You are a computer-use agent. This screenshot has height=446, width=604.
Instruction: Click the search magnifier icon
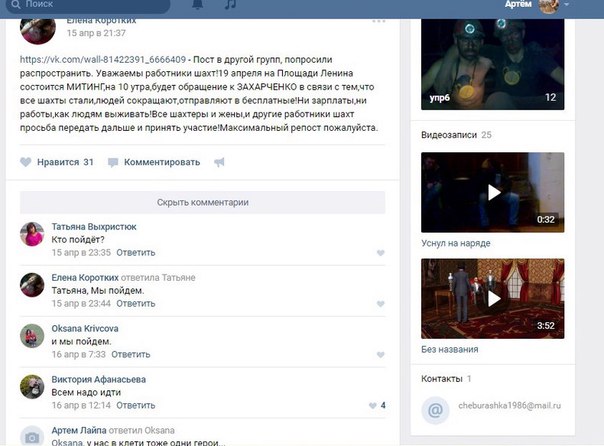[x=16, y=5]
